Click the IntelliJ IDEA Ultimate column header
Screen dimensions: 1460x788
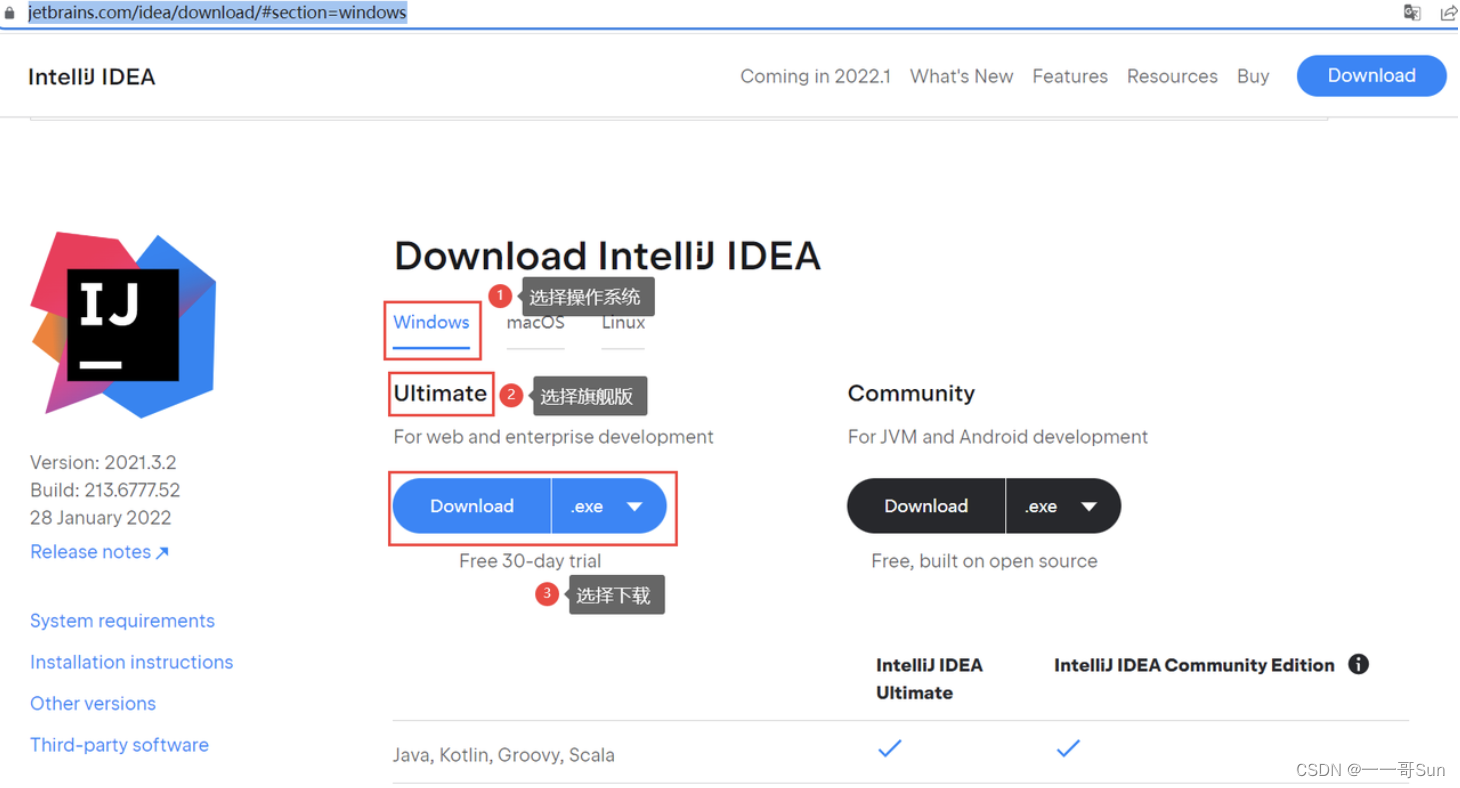click(929, 679)
